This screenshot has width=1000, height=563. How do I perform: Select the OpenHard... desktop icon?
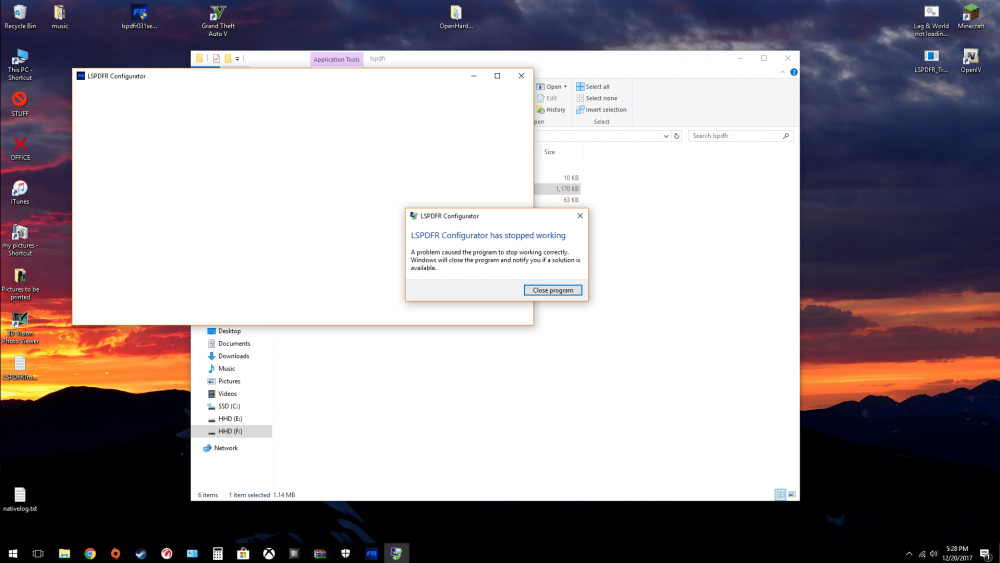(x=455, y=17)
